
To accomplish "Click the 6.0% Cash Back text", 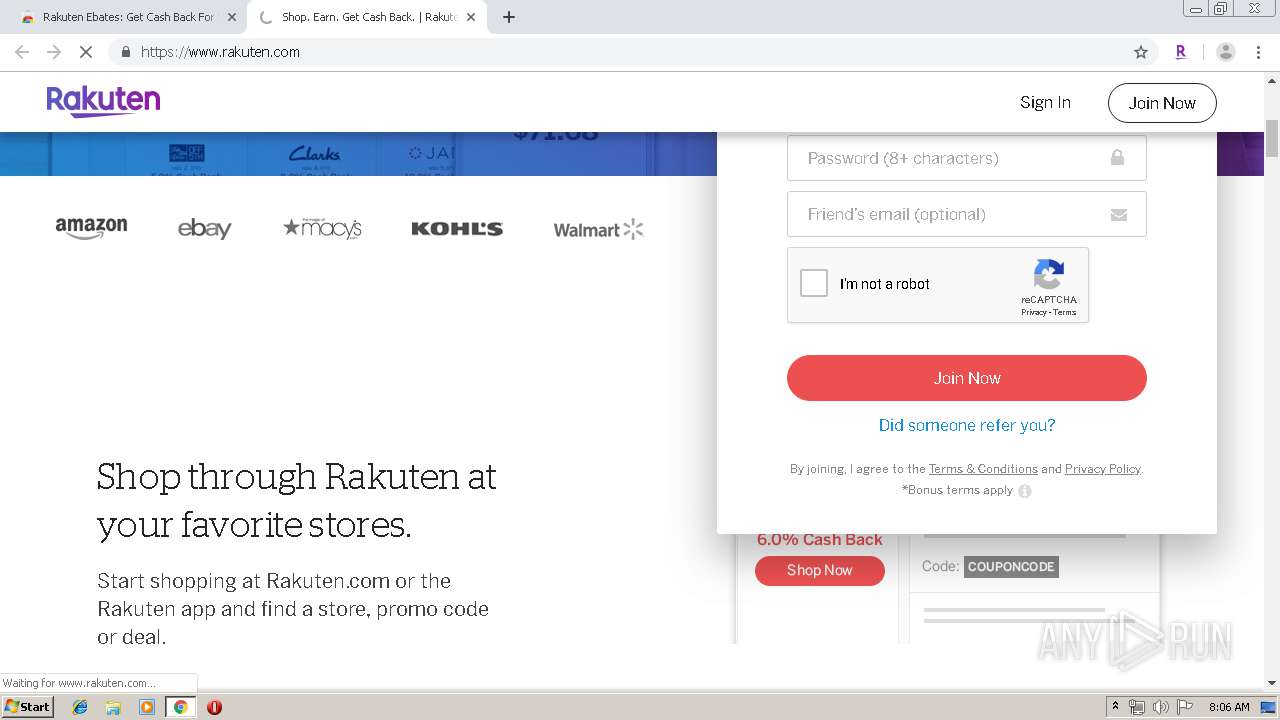I will coord(820,539).
